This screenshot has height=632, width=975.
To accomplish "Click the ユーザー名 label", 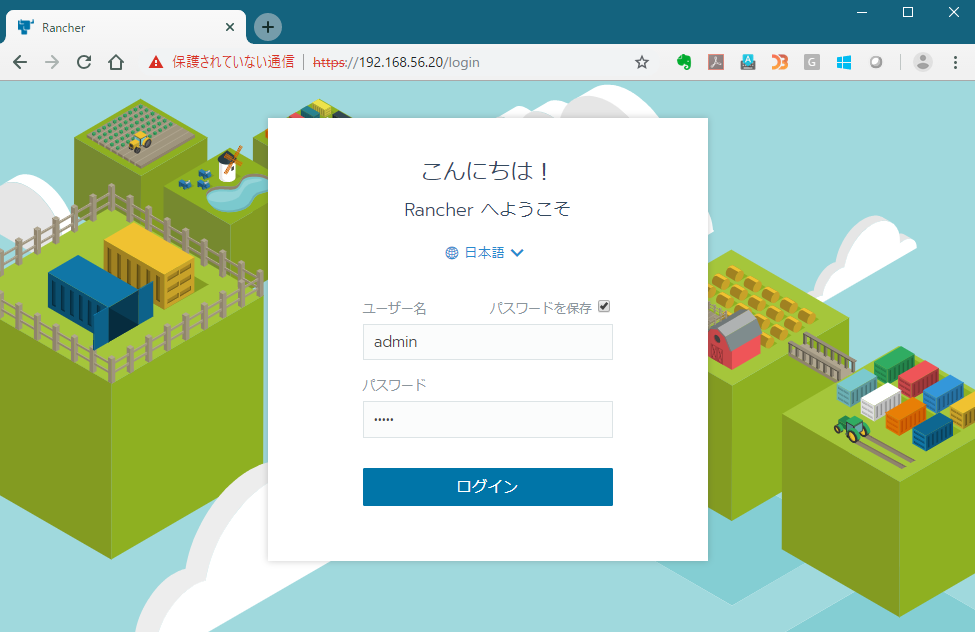I will click(x=394, y=308).
